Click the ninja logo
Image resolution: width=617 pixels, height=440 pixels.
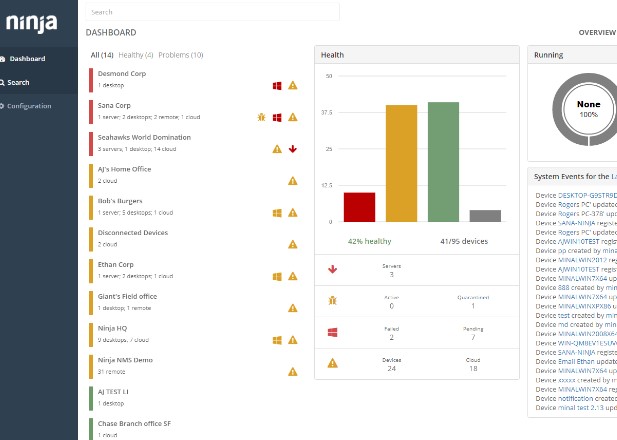31,24
